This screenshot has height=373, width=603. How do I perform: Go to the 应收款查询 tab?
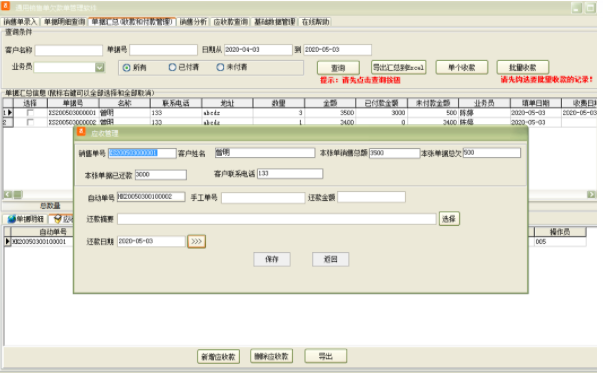pyautogui.click(x=231, y=22)
